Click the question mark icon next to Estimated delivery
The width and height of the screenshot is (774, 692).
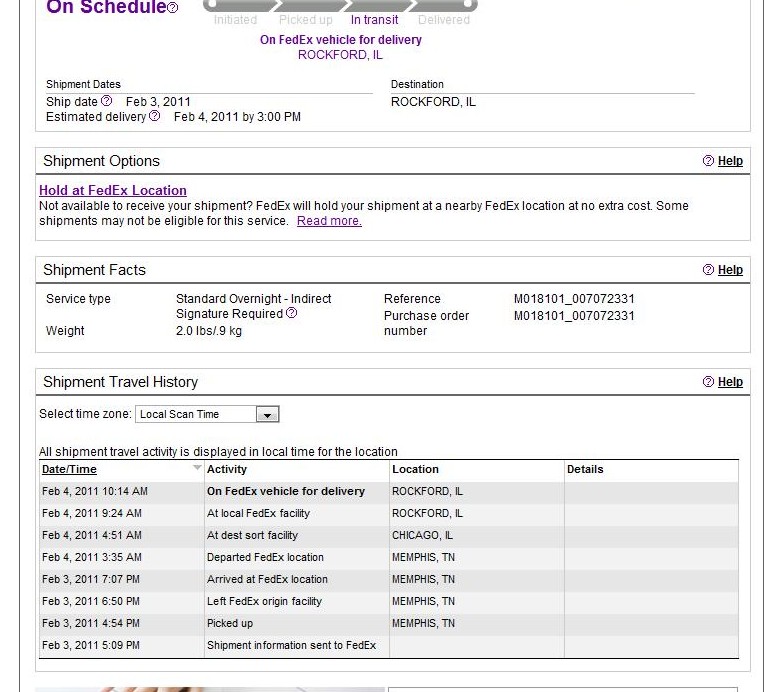point(155,116)
